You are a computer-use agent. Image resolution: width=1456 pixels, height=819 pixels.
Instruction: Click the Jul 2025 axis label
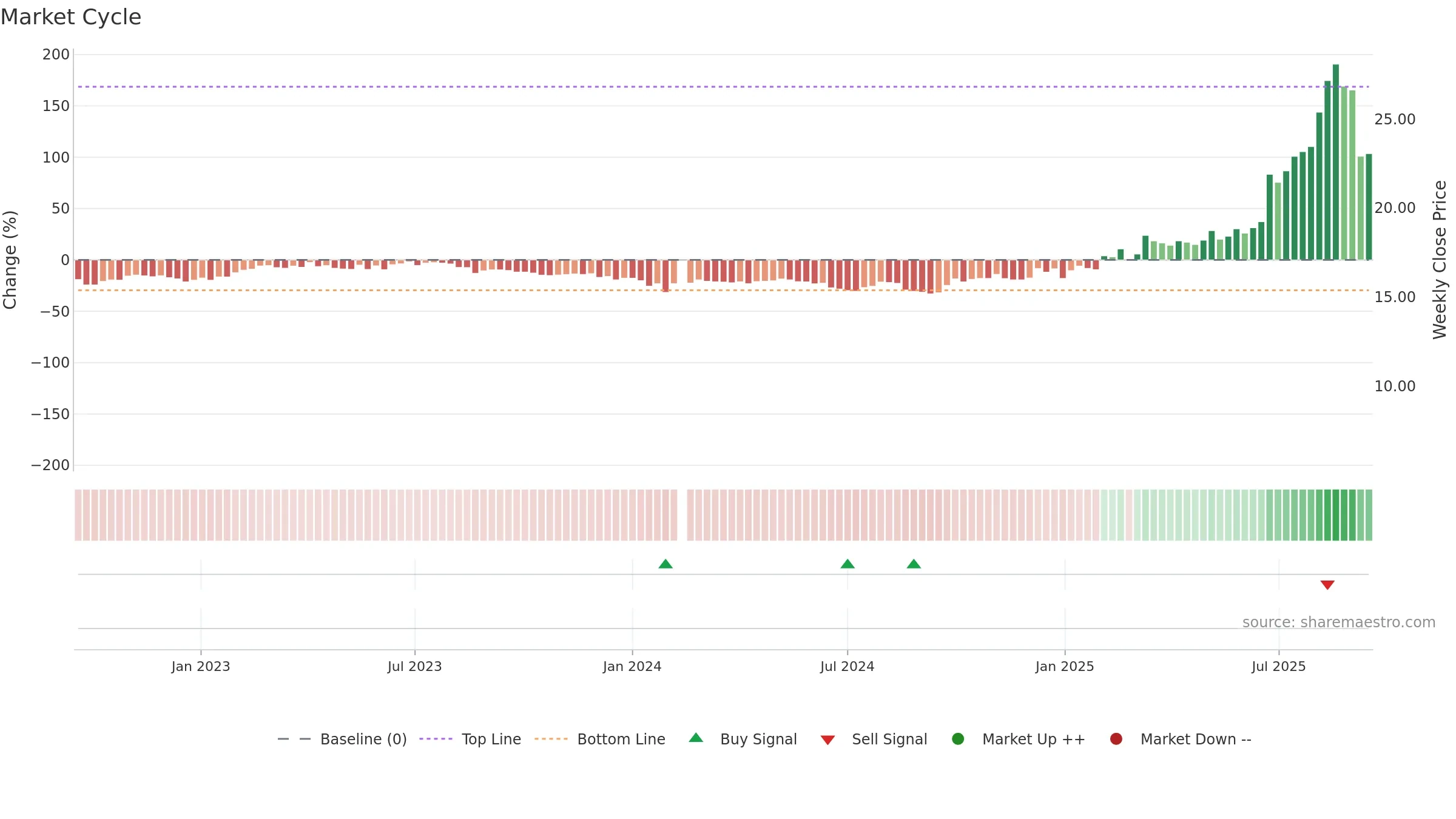(1279, 667)
